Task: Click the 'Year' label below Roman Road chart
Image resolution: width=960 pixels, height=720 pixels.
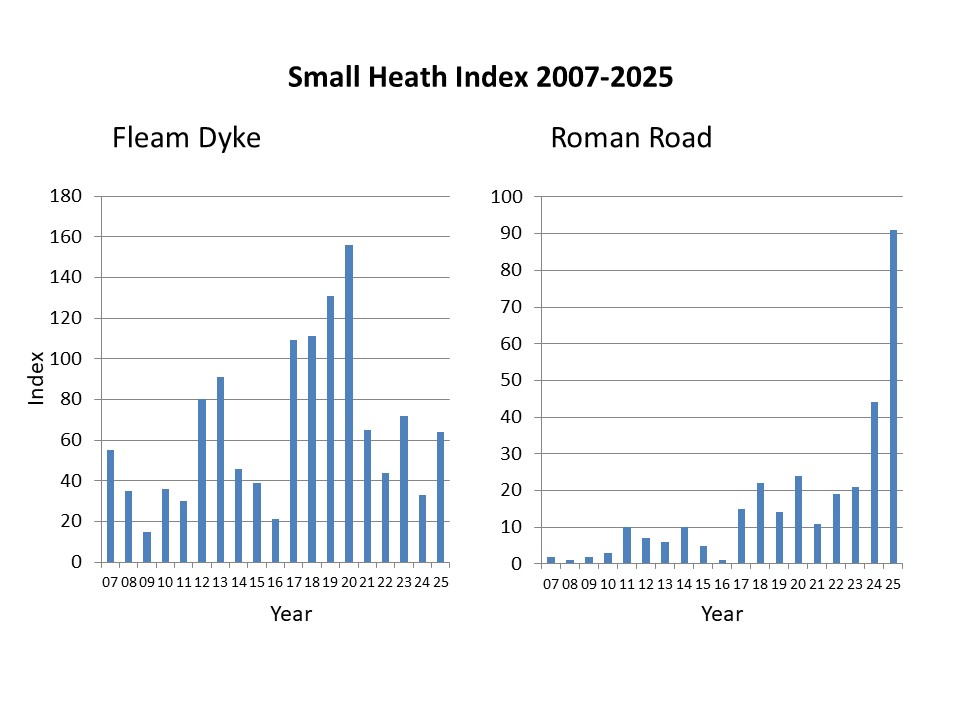Action: click(722, 614)
